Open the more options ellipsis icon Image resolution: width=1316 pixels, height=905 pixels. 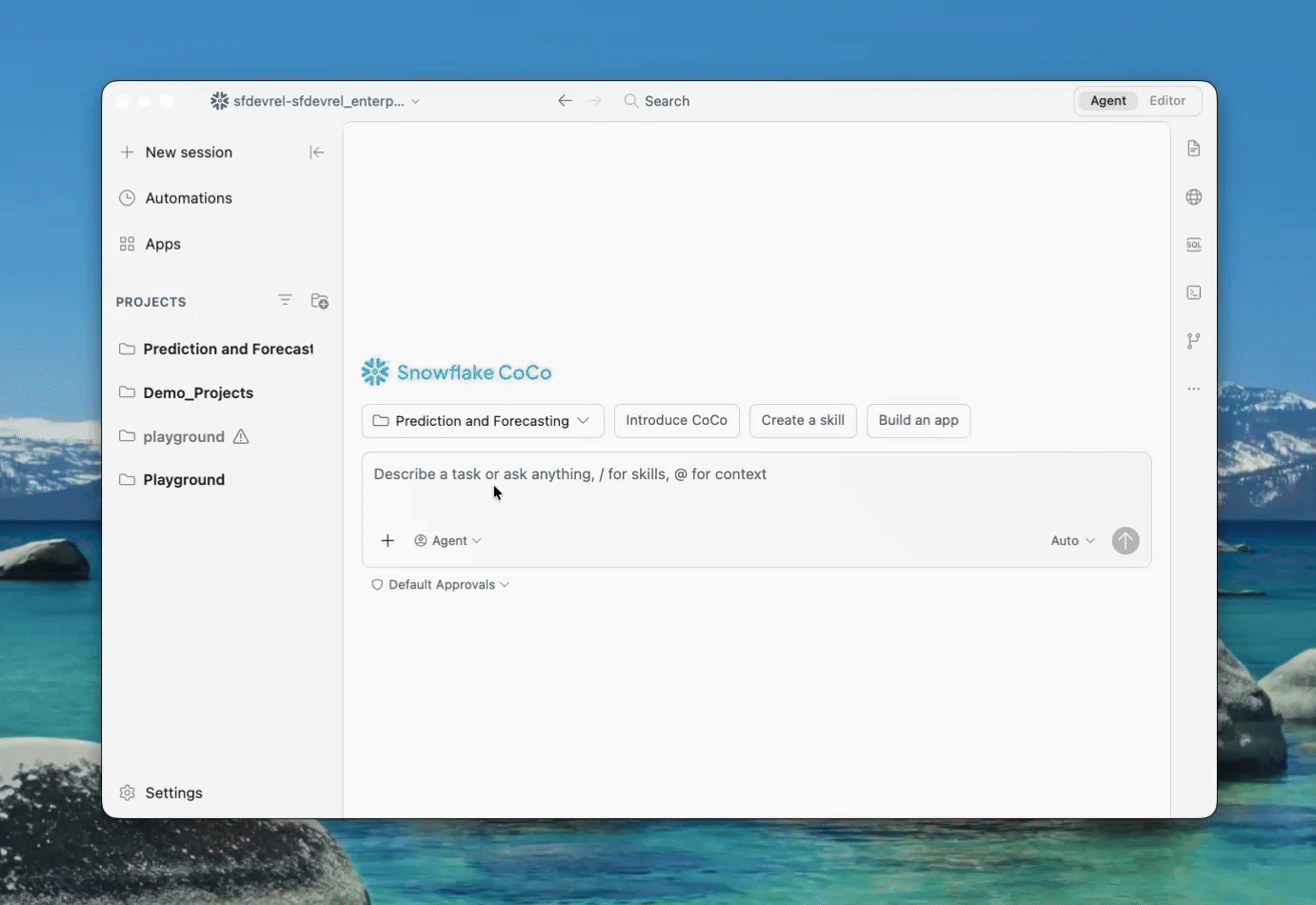coord(1194,389)
